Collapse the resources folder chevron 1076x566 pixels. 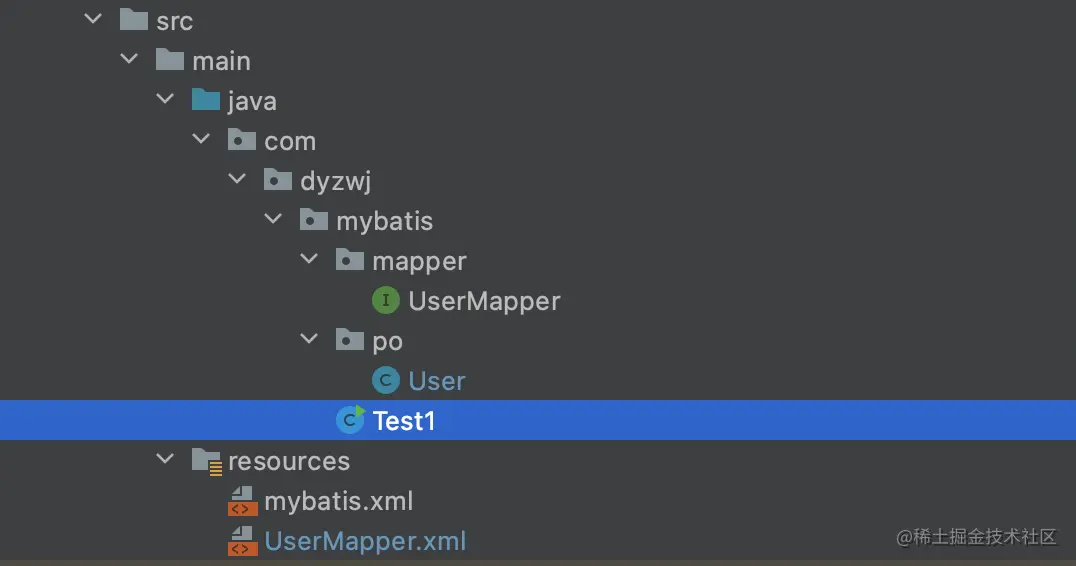click(x=165, y=460)
